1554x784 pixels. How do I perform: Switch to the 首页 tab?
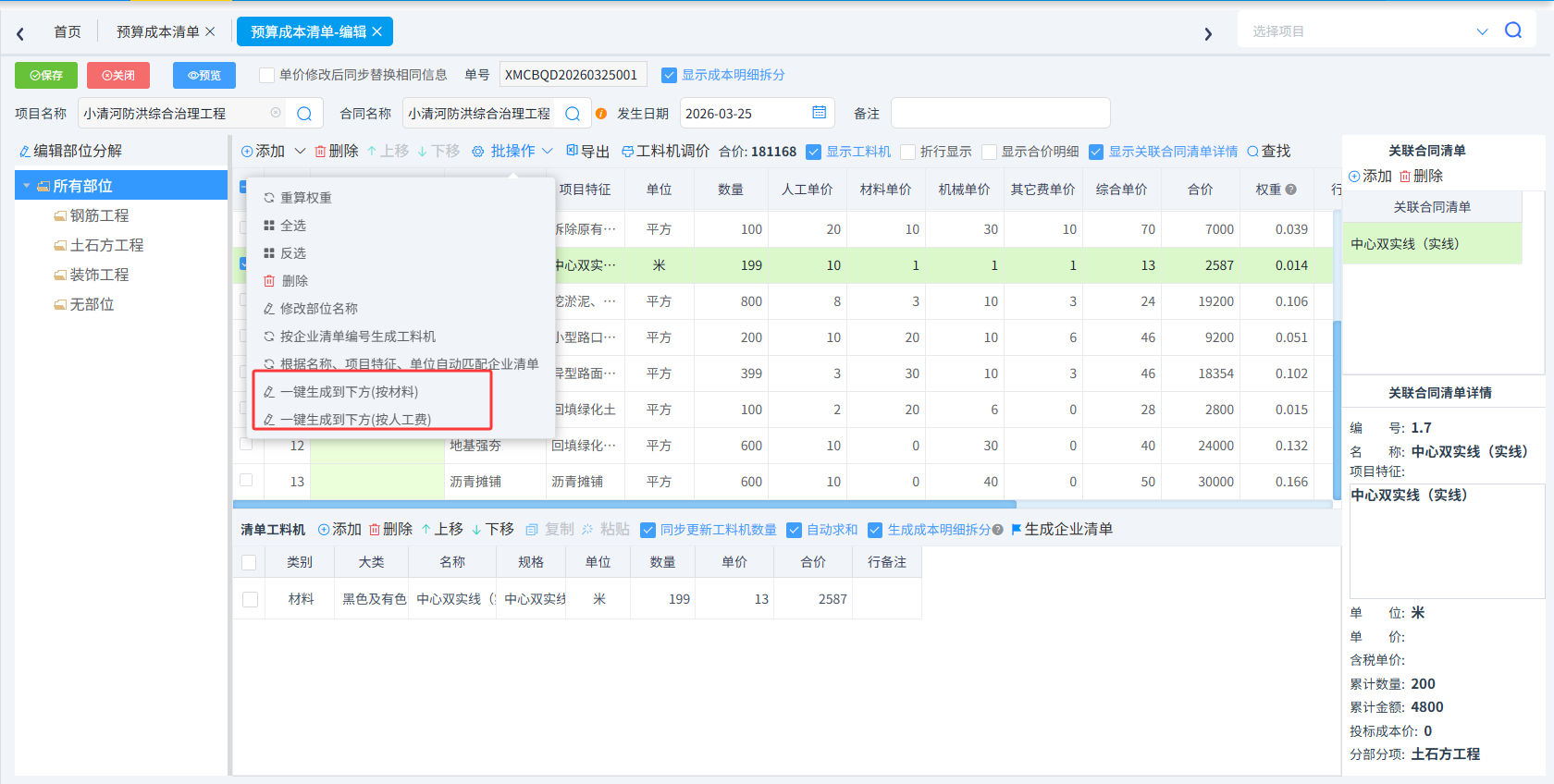point(68,31)
